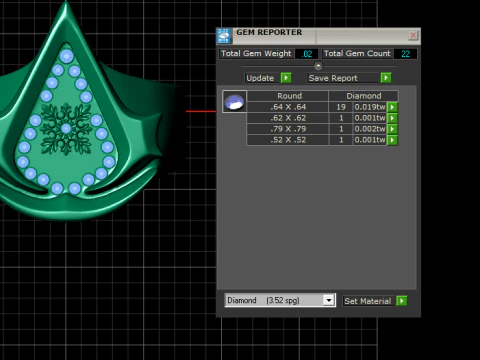Click the green arrow next to Save Report
480x360 pixels.
pyautogui.click(x=386, y=78)
